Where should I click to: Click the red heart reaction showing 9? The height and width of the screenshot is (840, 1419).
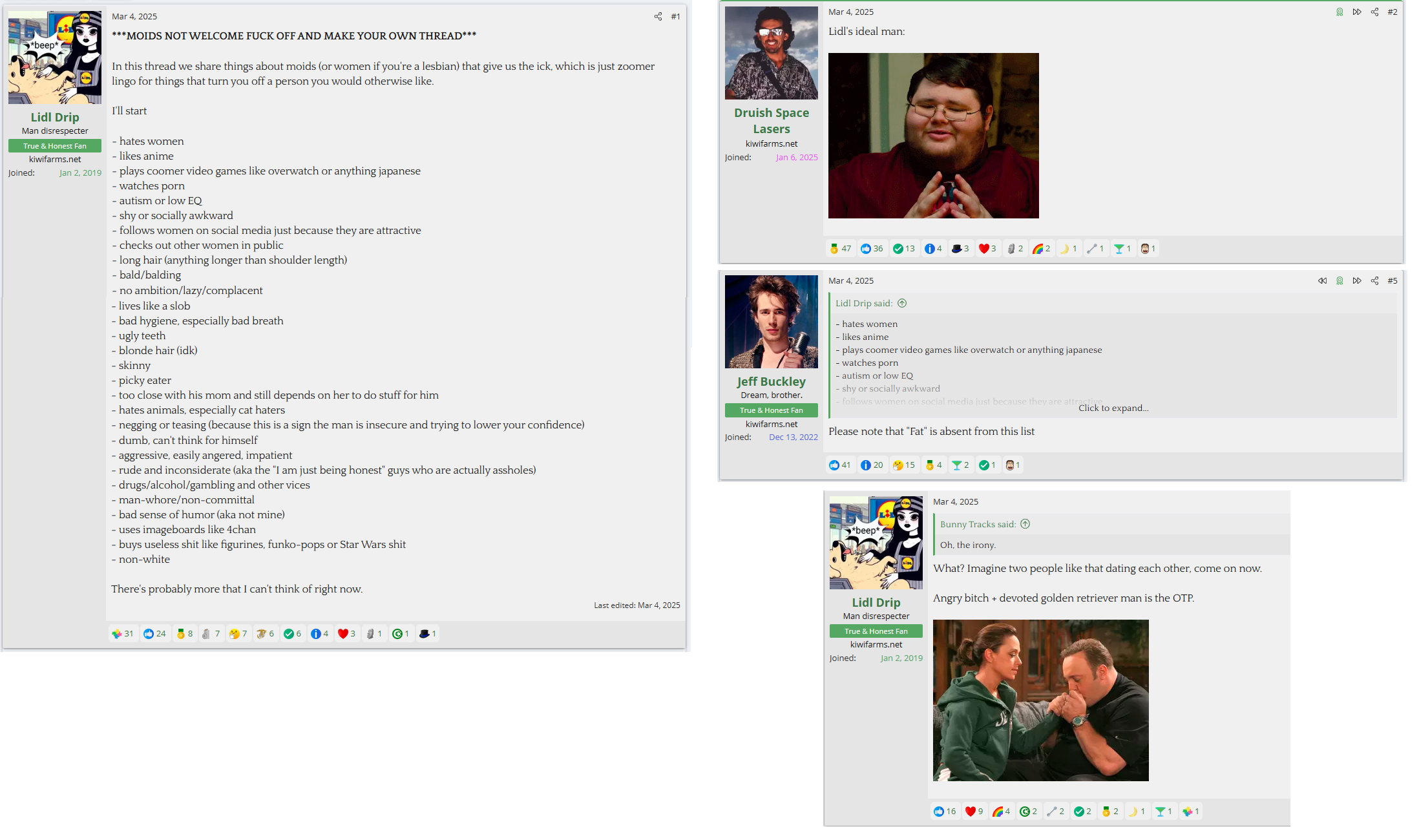point(974,812)
